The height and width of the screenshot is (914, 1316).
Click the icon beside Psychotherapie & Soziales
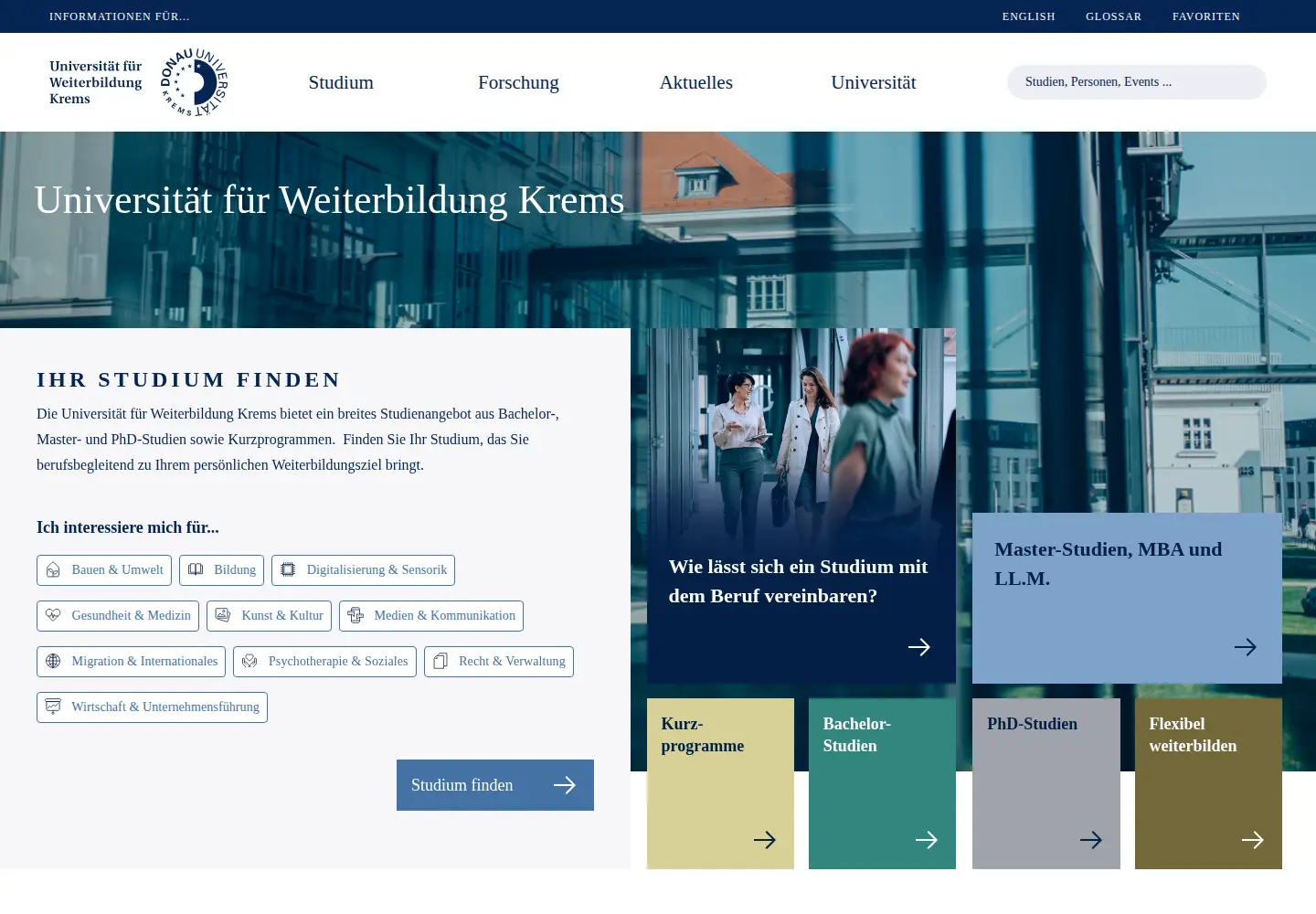[249, 661]
